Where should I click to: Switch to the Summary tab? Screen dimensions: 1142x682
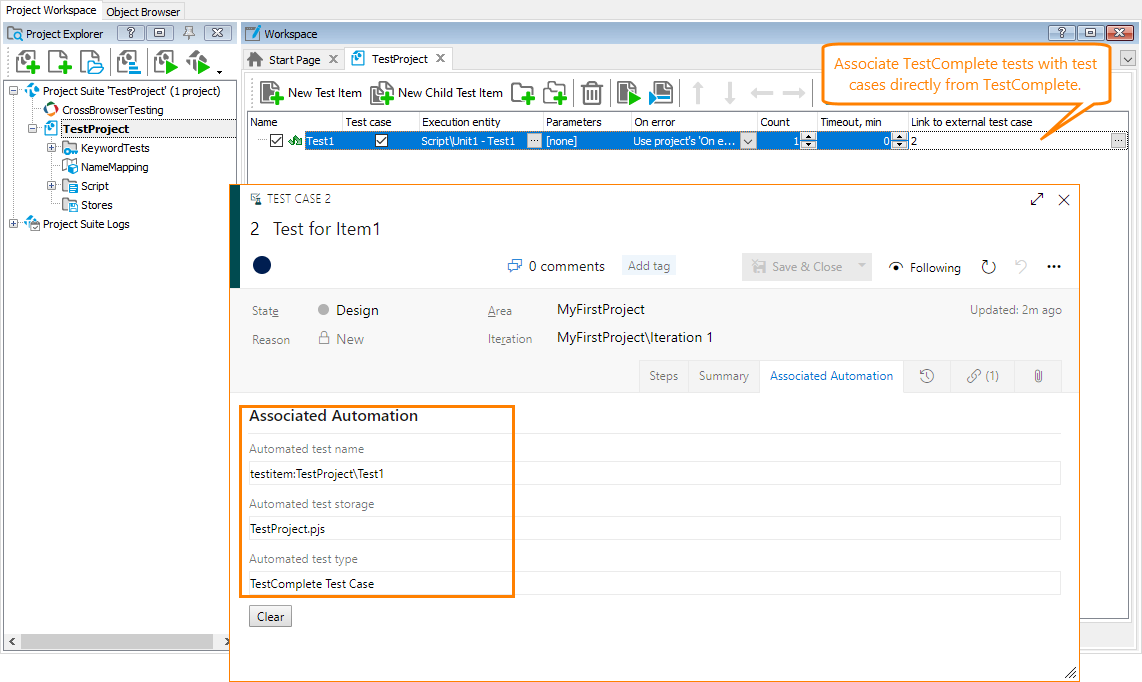pyautogui.click(x=723, y=376)
